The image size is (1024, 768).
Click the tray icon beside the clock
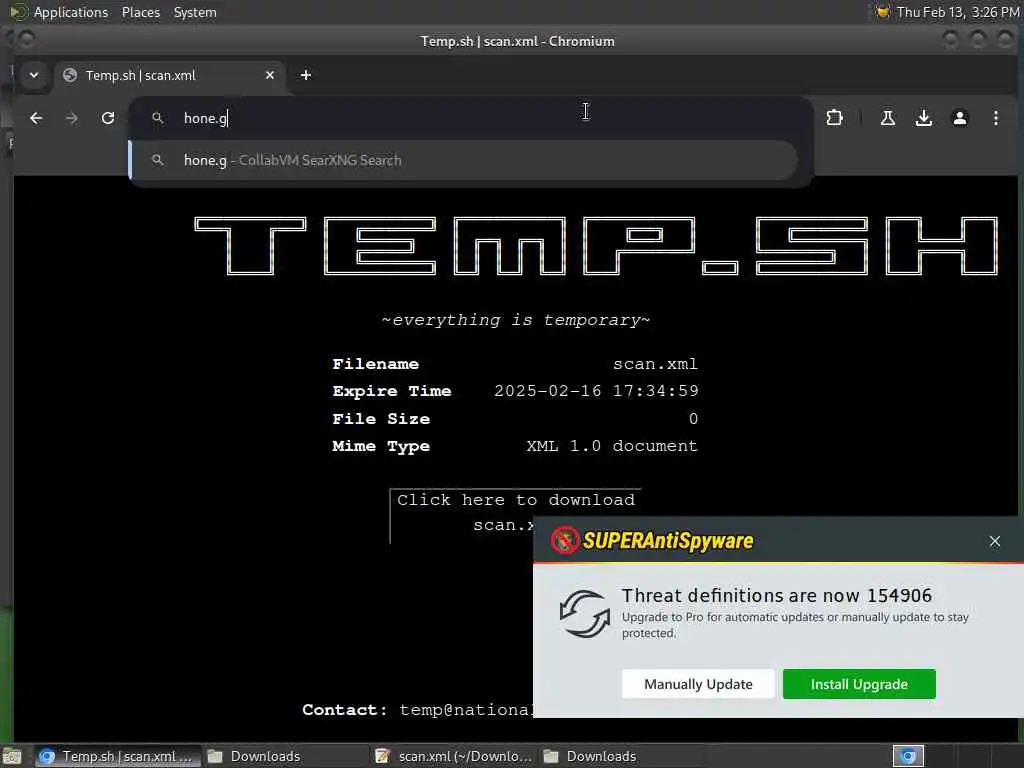pos(882,12)
